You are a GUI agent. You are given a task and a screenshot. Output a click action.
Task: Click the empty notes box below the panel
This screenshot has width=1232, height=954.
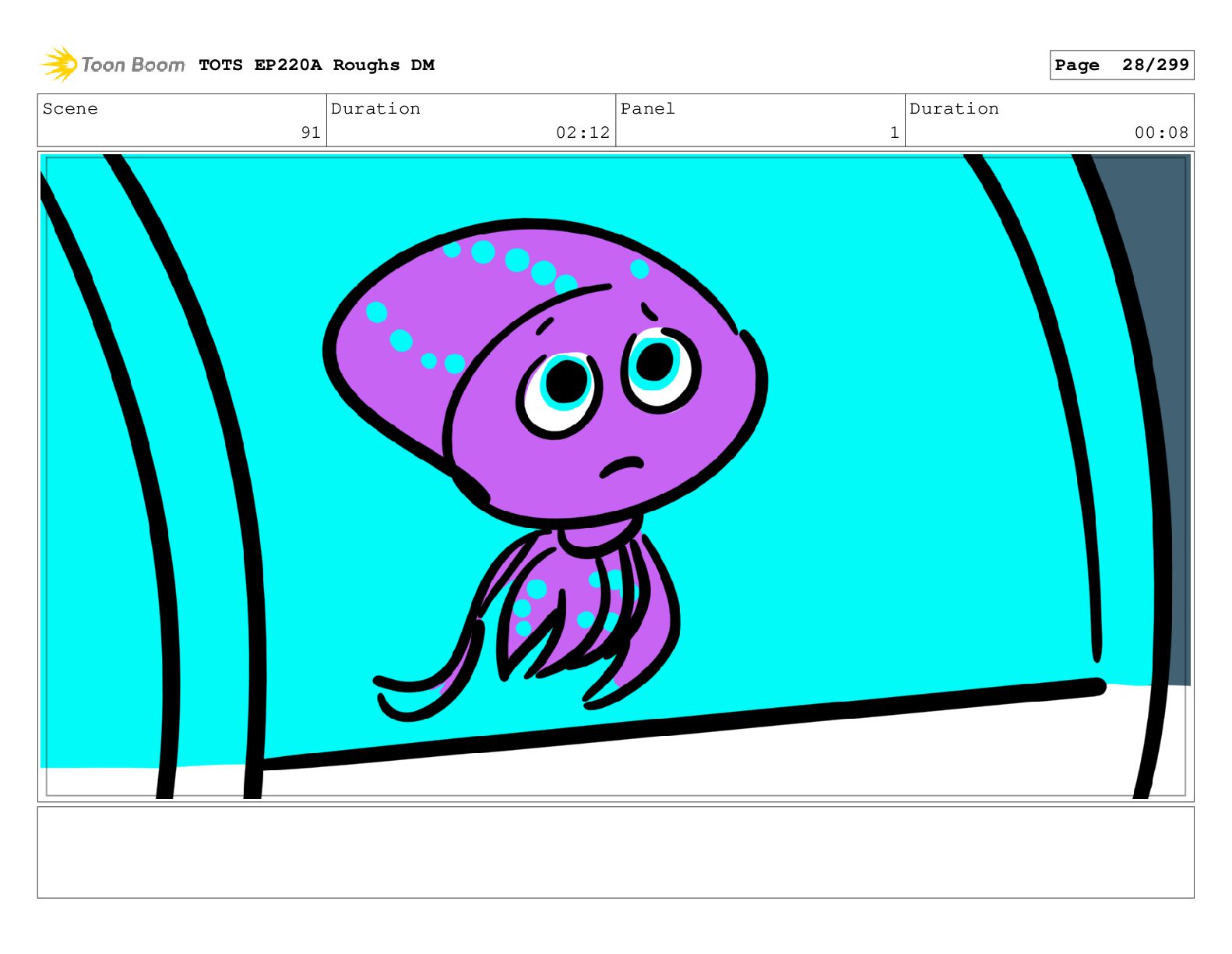615,852
